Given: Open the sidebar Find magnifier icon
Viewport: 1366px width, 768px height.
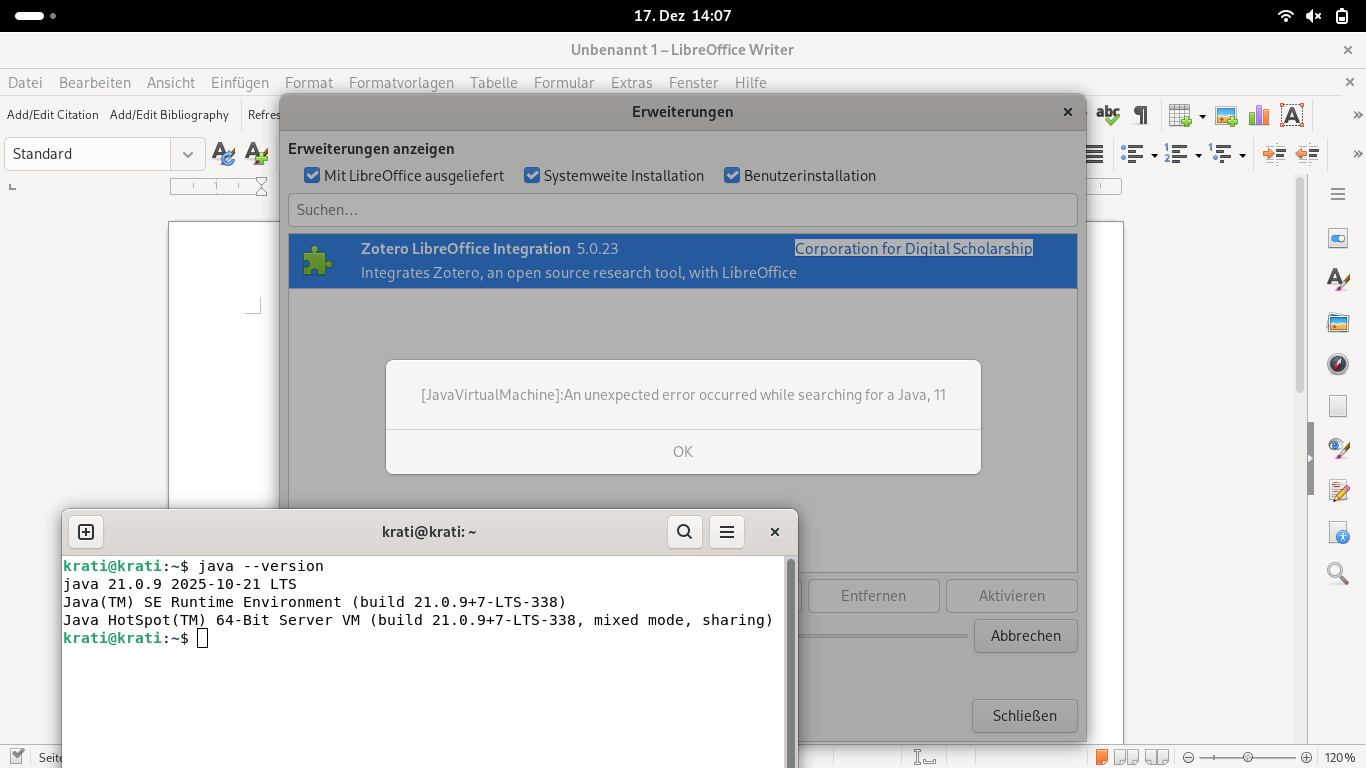Looking at the screenshot, I should pos(1338,574).
